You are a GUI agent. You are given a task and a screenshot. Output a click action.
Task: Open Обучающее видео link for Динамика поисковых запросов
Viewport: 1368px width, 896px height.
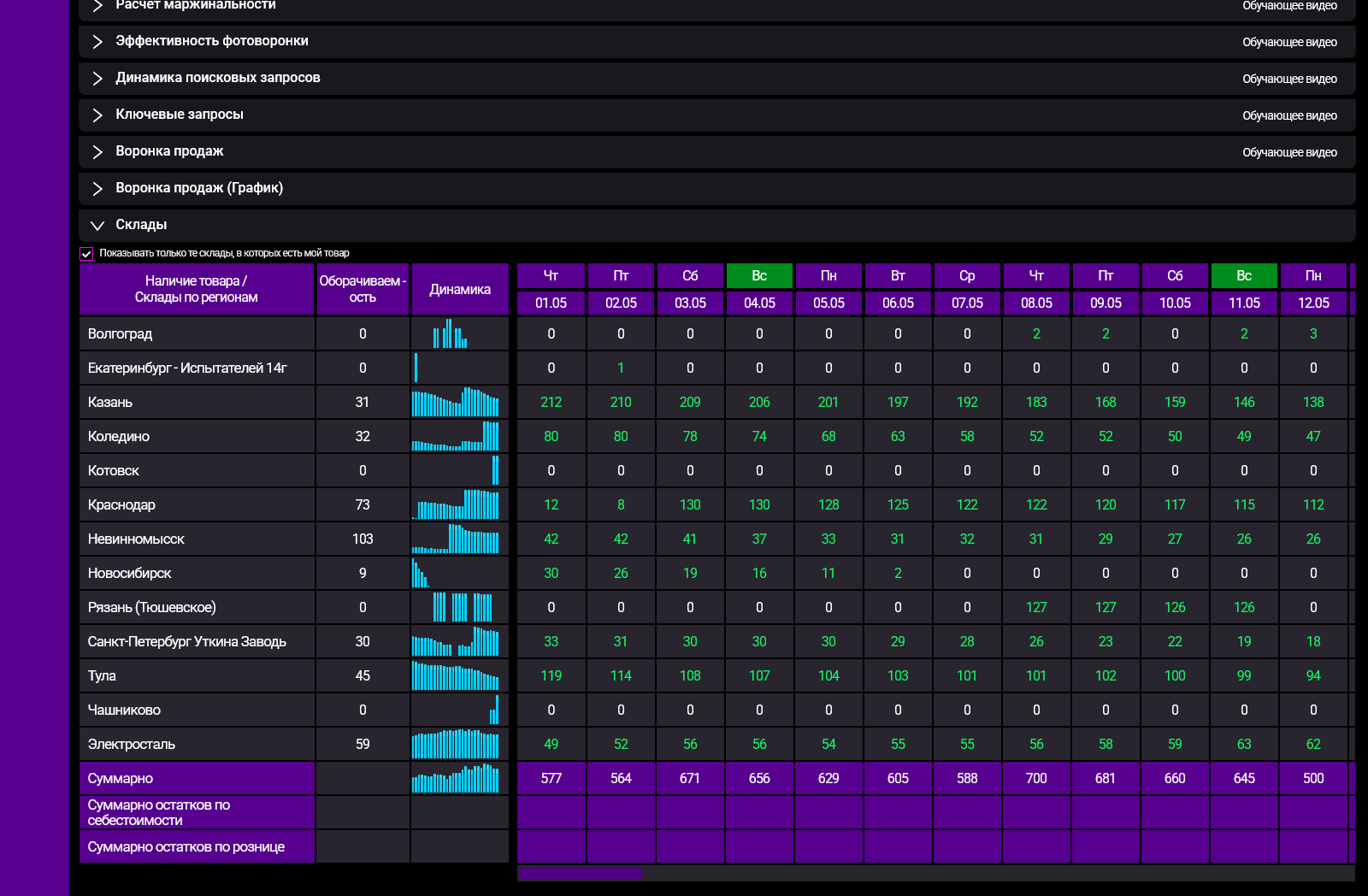click(1289, 79)
